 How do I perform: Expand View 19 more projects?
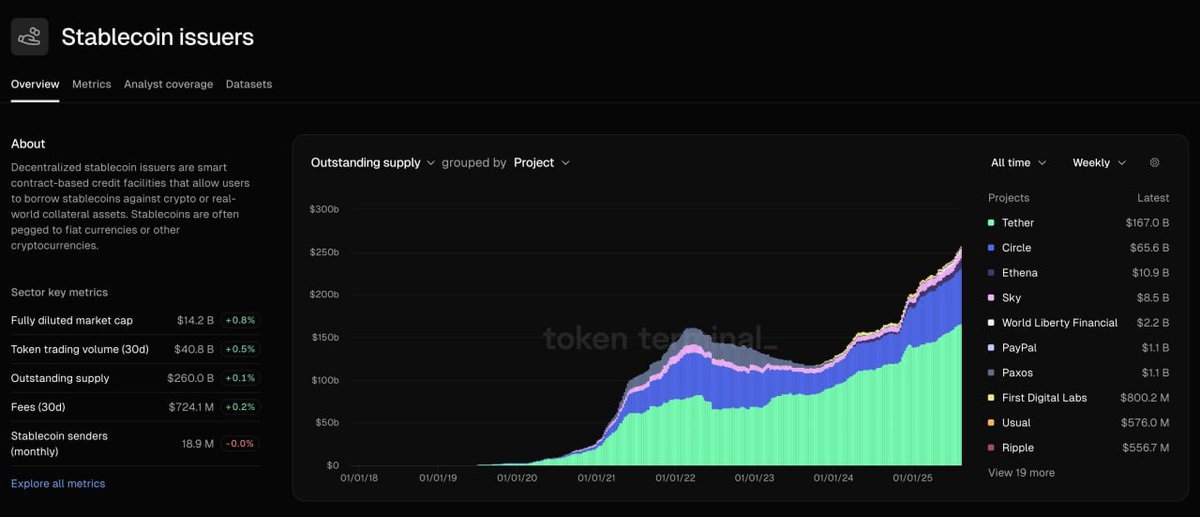point(1021,473)
